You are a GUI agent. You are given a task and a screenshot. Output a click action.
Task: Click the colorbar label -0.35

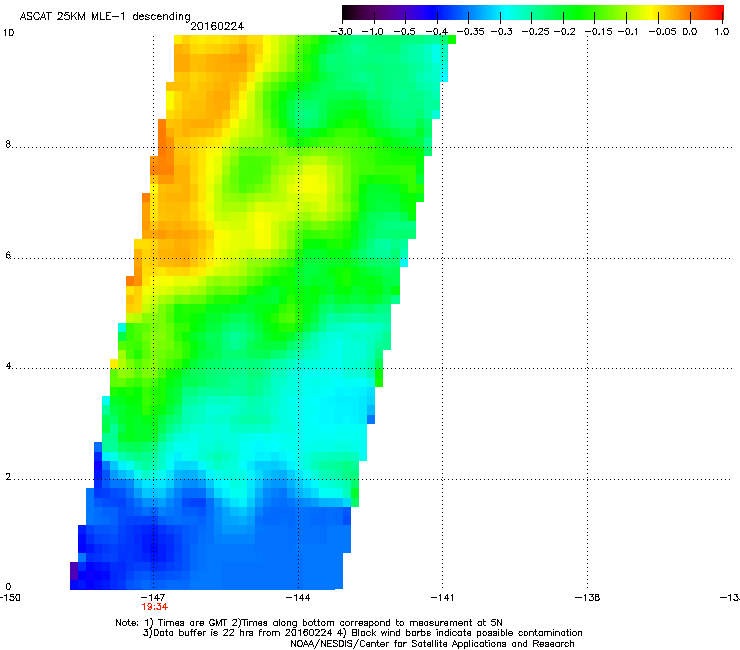click(470, 32)
